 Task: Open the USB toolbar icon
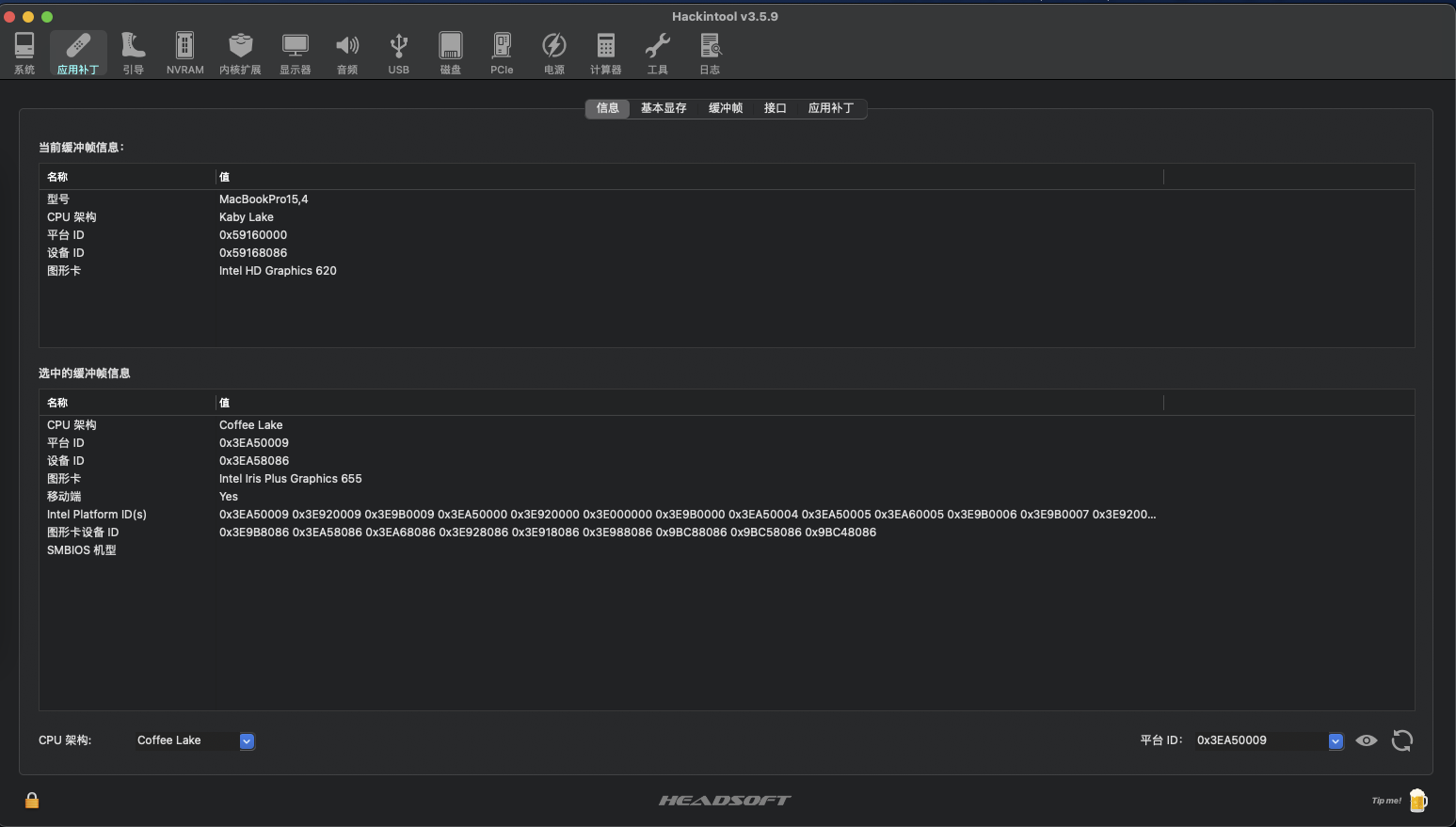tap(399, 54)
